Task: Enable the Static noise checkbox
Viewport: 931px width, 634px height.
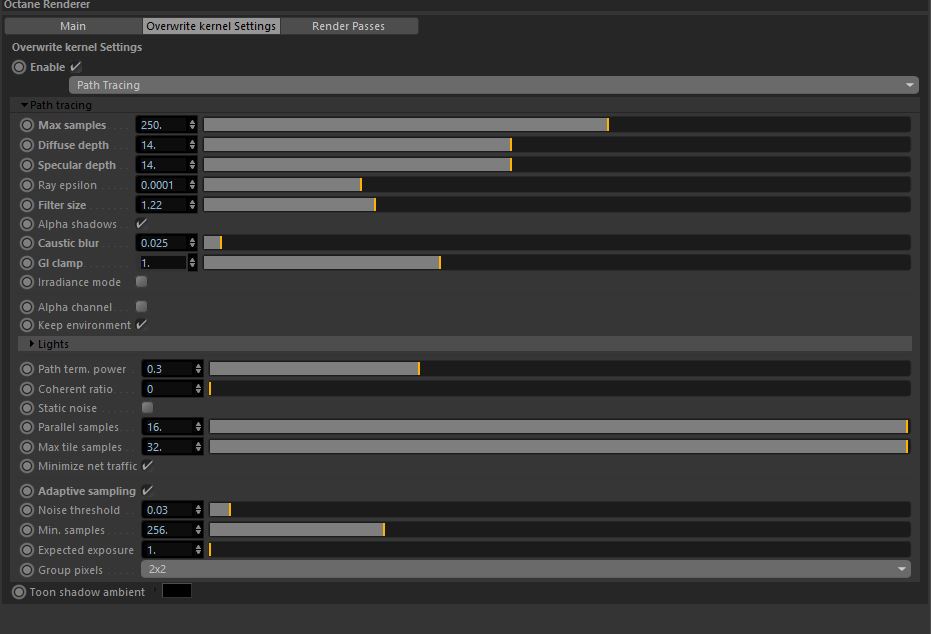Action: coord(147,407)
